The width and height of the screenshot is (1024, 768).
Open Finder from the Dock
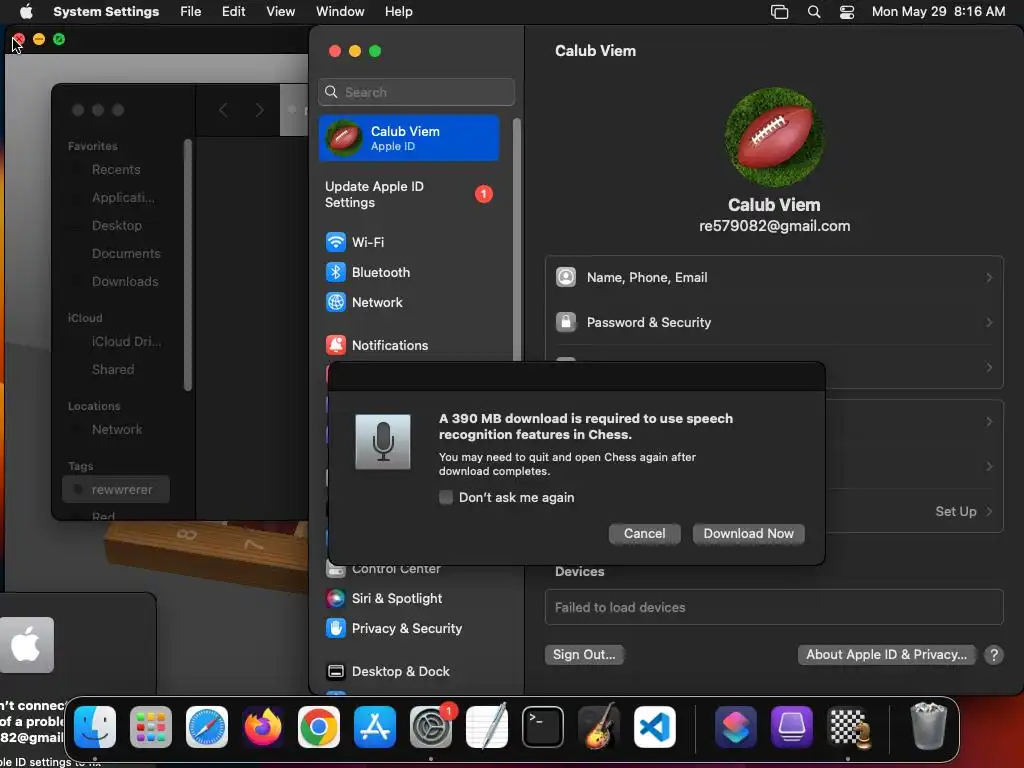point(95,727)
